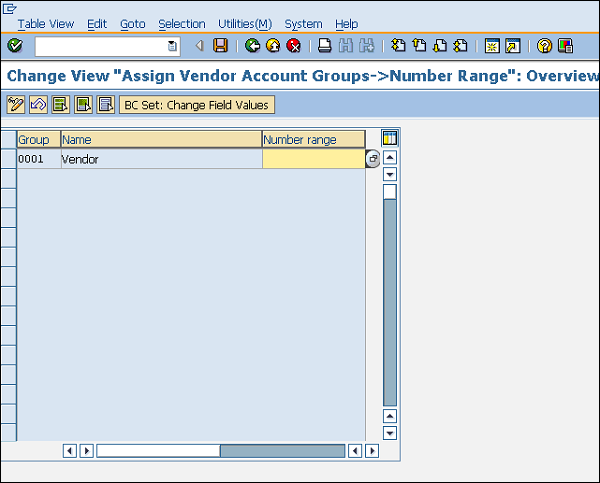Viewport: 600px width, 483px height.
Task: Open the command field history dropdown
Action: pos(173,46)
